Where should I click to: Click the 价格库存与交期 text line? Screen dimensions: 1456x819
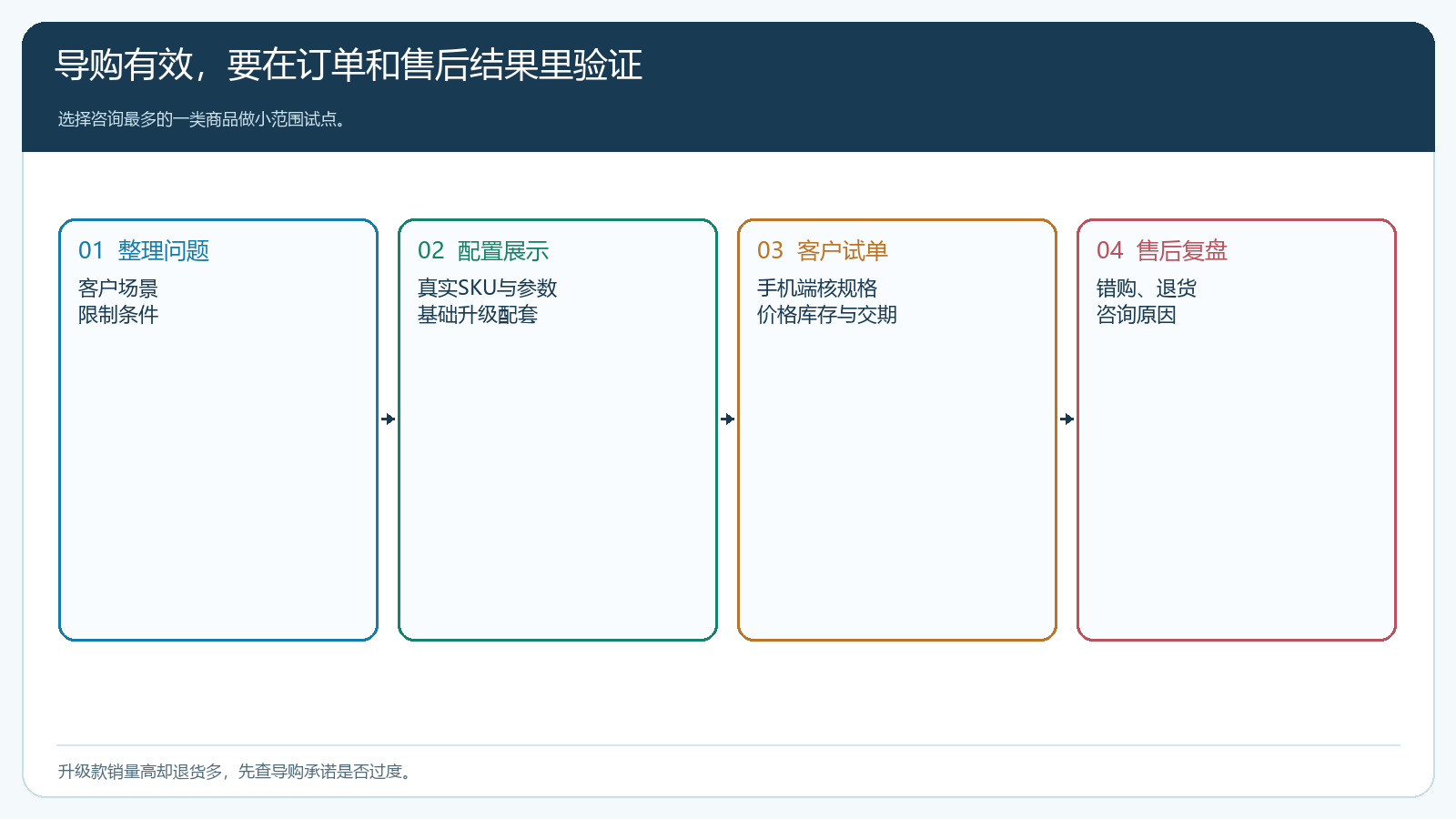pos(827,315)
